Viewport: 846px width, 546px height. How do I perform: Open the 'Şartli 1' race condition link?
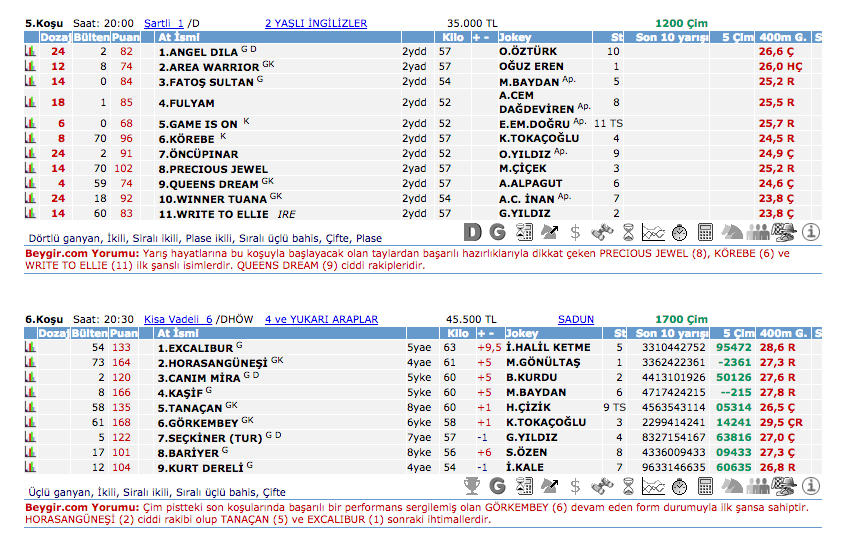[164, 23]
